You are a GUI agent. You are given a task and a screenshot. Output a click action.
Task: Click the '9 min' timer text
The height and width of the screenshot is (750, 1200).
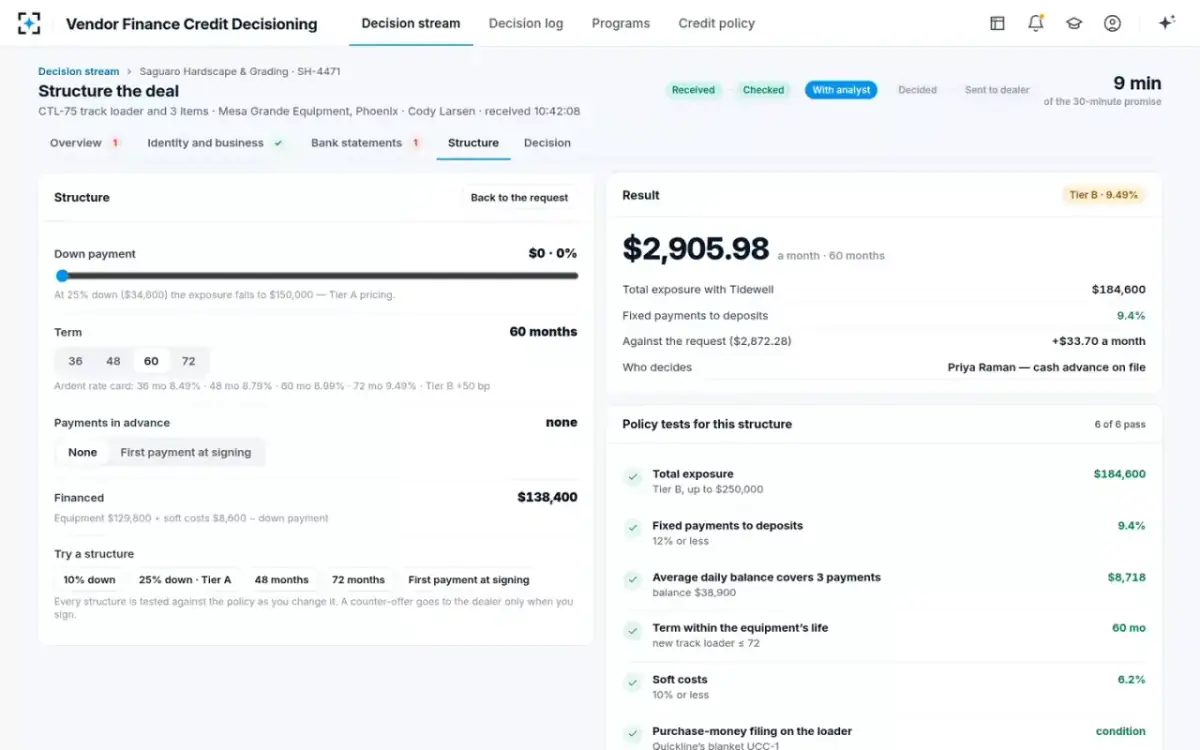(1138, 83)
